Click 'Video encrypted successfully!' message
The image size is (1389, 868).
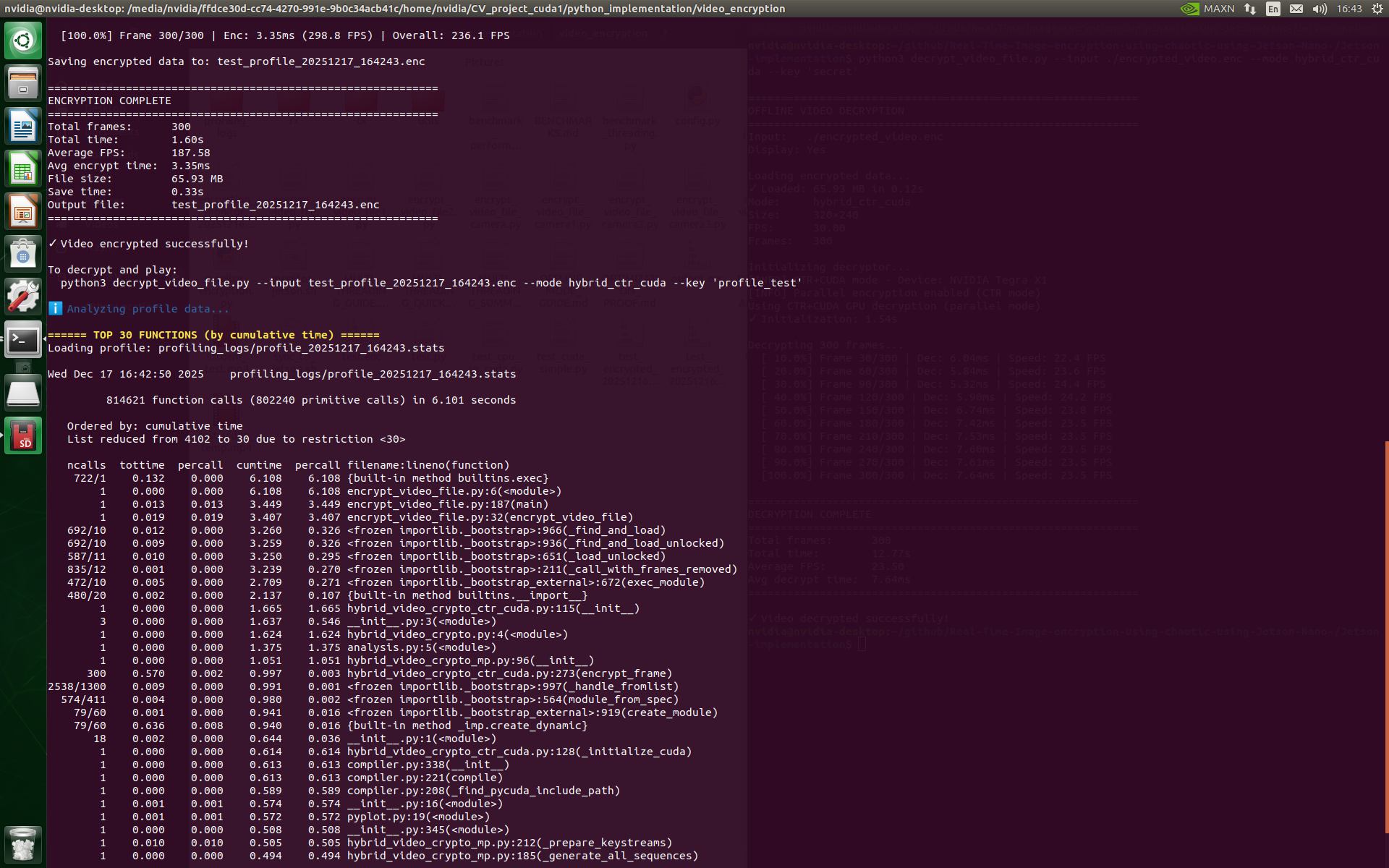[x=148, y=244]
